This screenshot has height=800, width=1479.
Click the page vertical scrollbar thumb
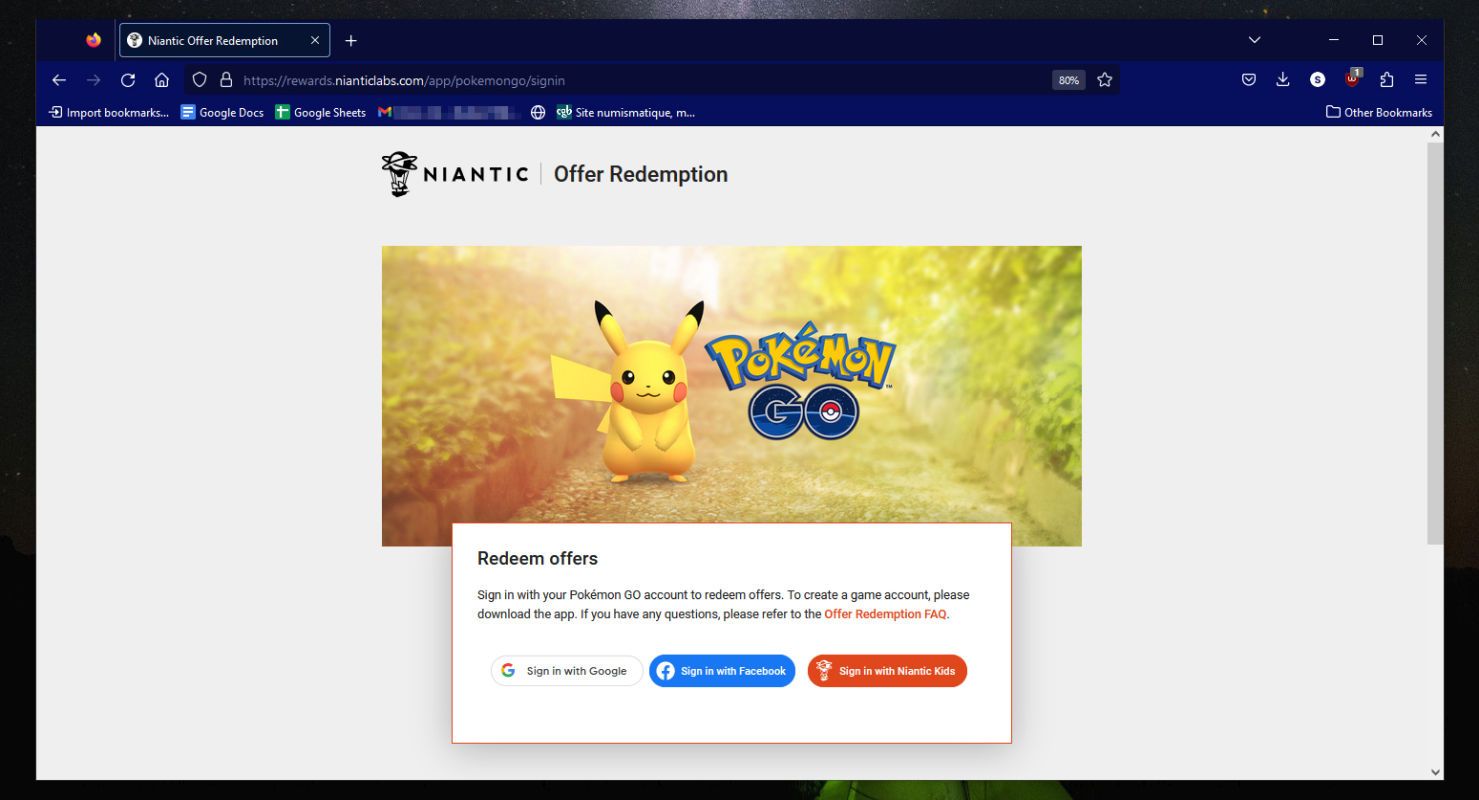point(1436,343)
